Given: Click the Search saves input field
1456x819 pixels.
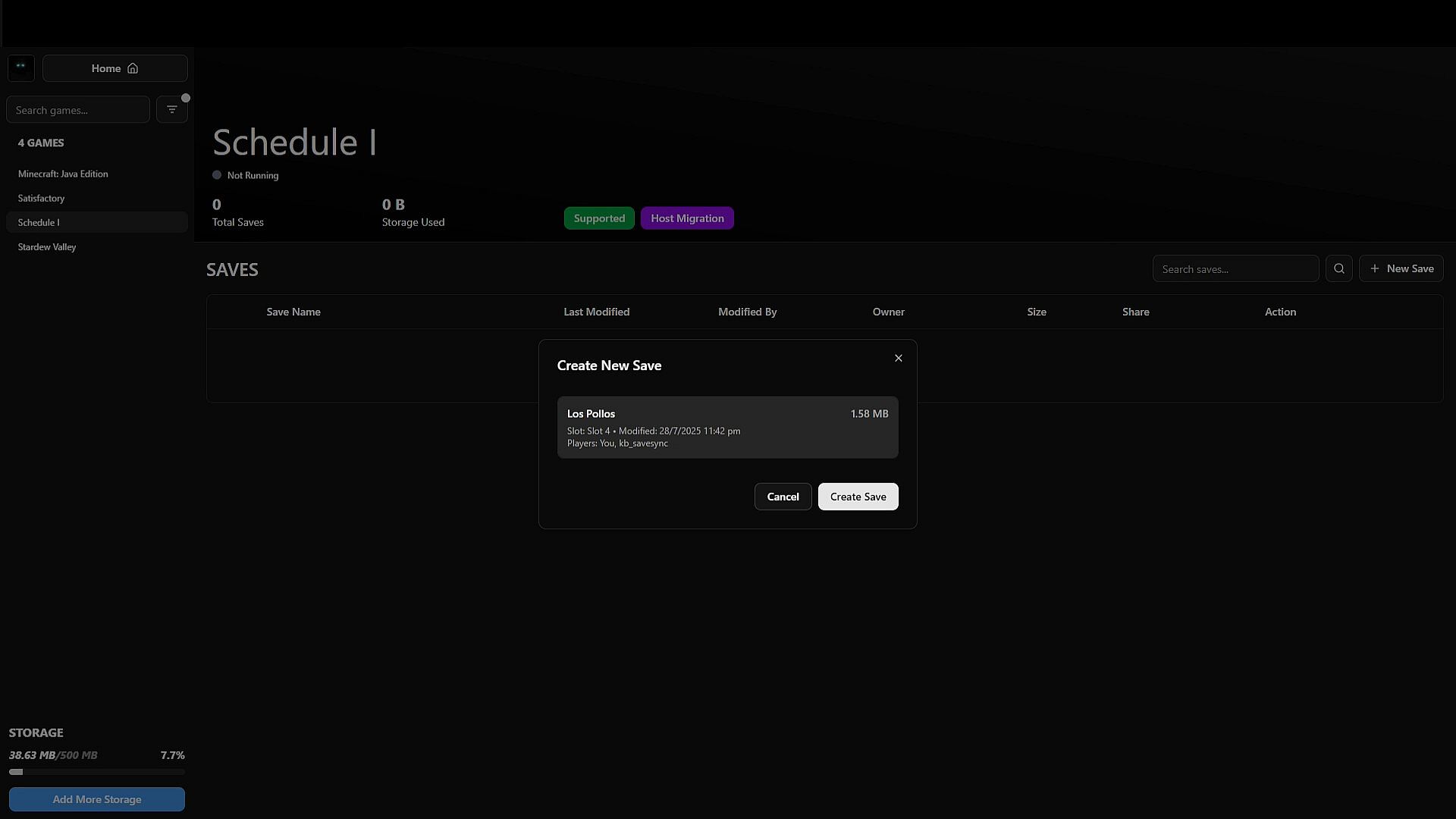Looking at the screenshot, I should tap(1235, 269).
